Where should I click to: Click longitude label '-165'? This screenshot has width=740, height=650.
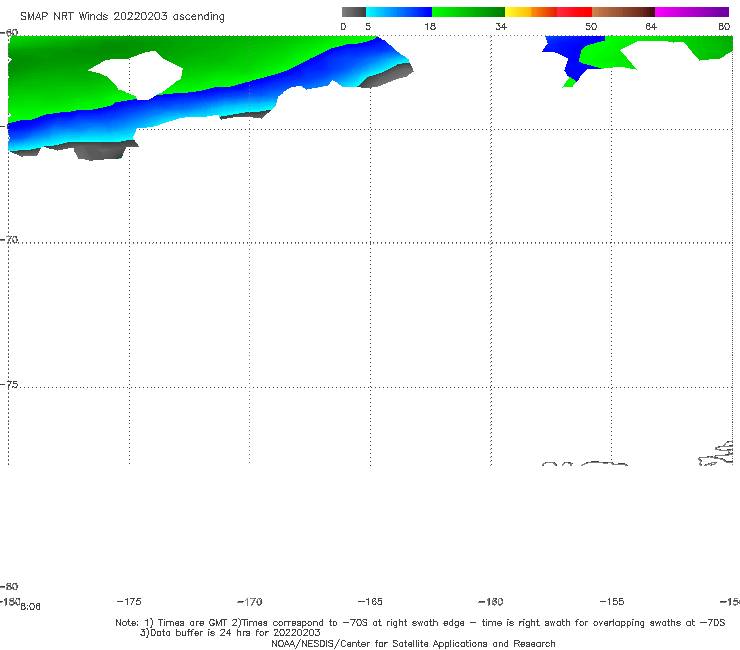tap(370, 601)
